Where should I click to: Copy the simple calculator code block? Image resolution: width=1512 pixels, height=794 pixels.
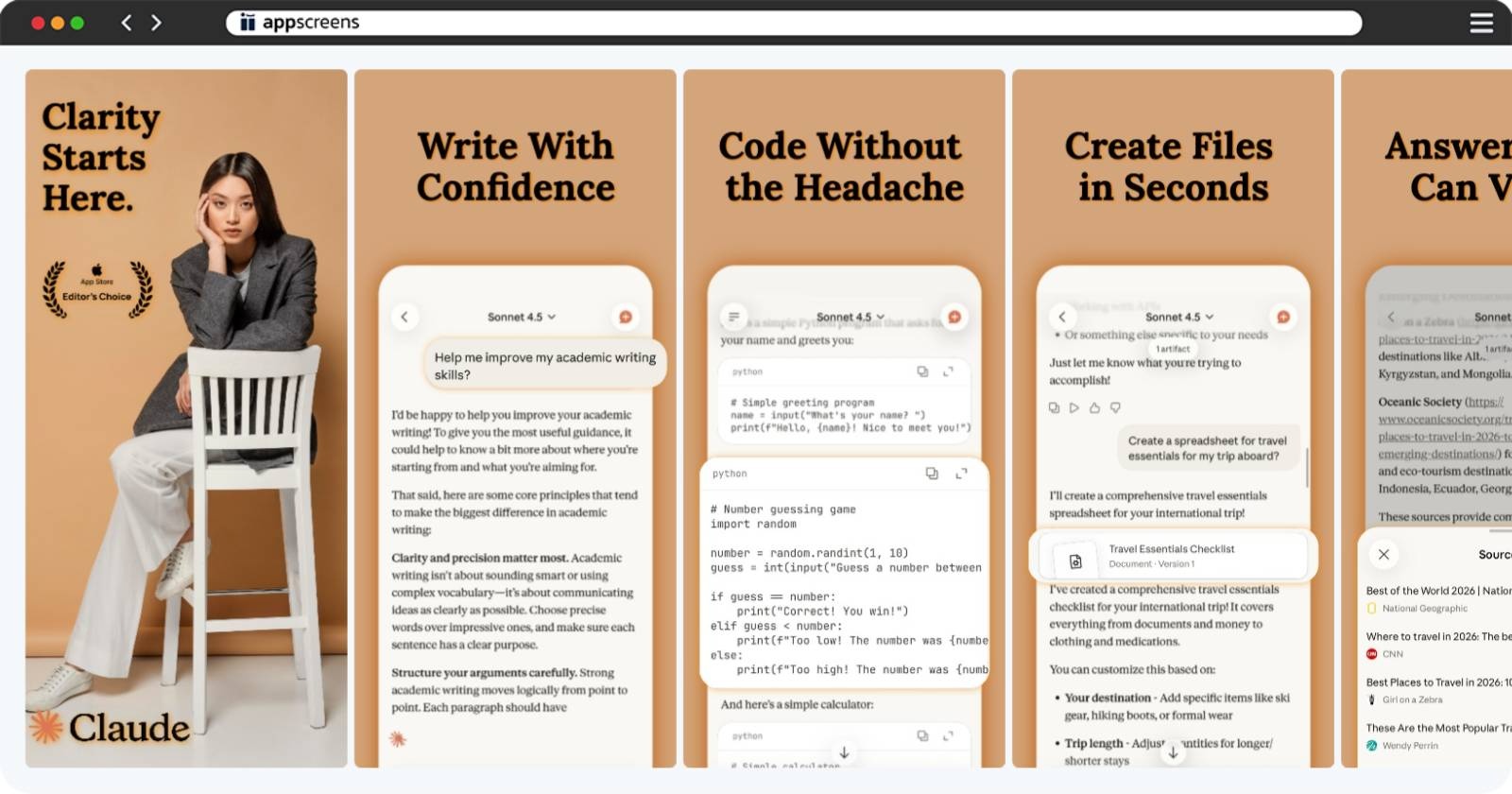922,735
